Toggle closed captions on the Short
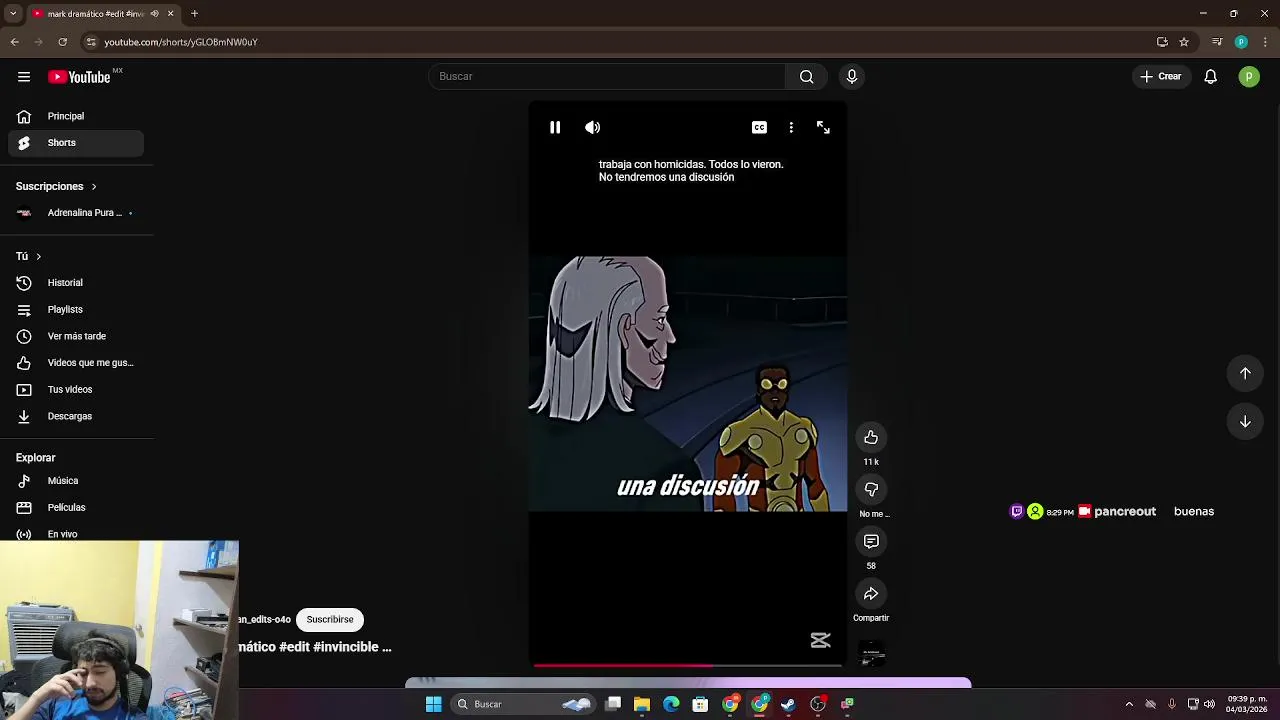The width and height of the screenshot is (1280, 720). pos(759,127)
